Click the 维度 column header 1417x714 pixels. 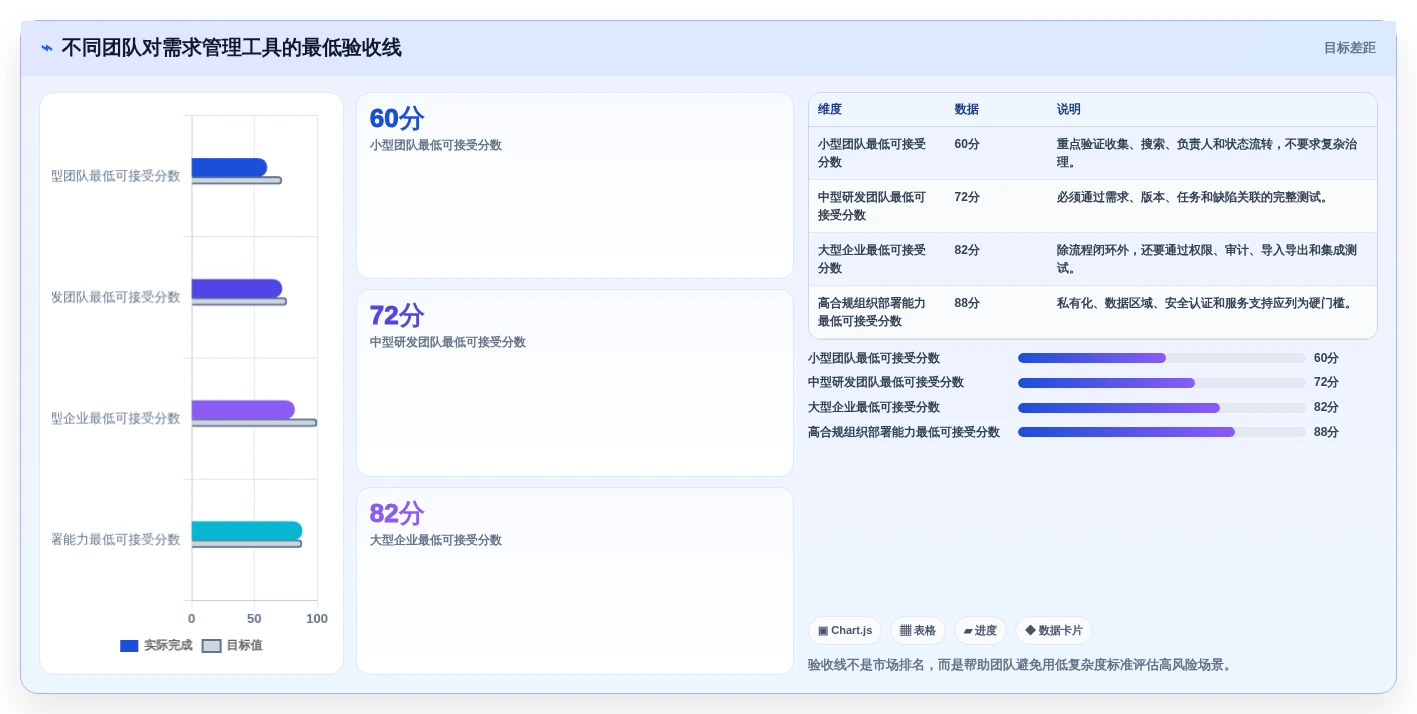click(830, 110)
